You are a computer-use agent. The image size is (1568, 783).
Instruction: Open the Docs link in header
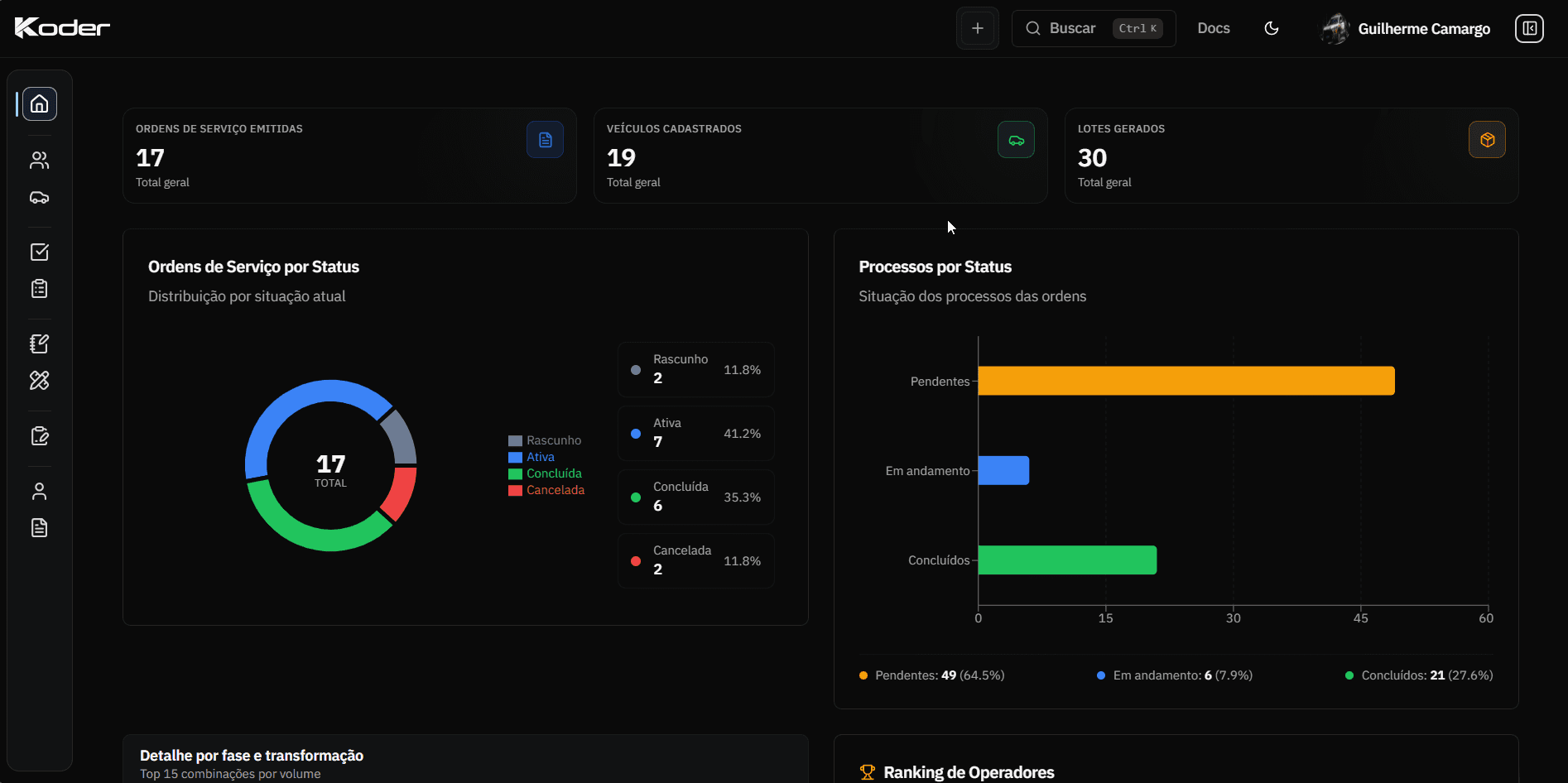(x=1213, y=29)
